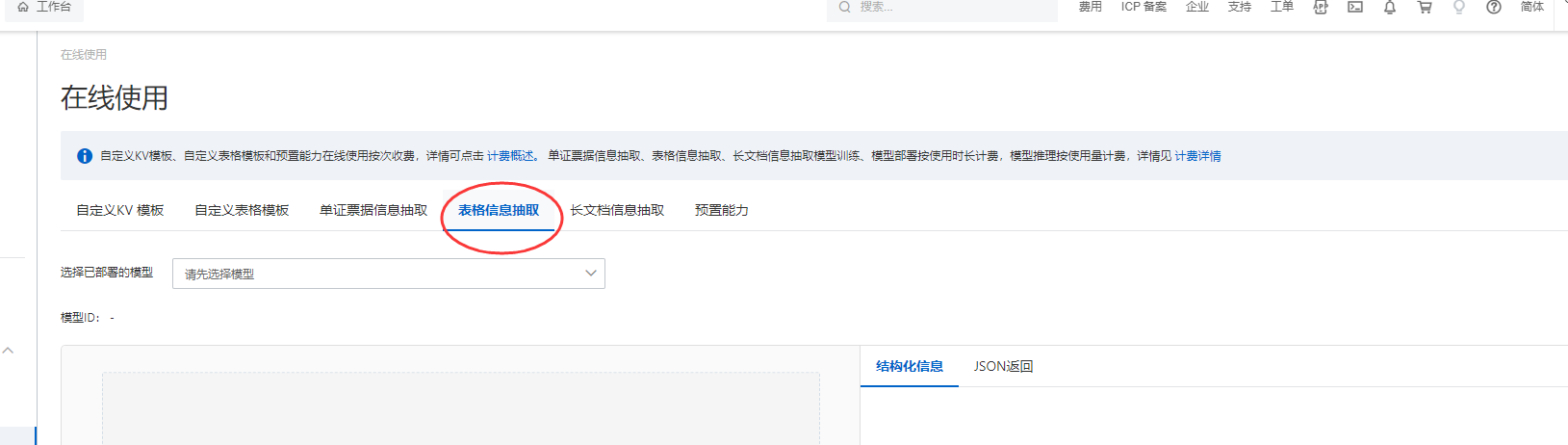This screenshot has height=445, width=1568.
Task: Switch to 自定义表格模板 tab
Action: click(242, 210)
